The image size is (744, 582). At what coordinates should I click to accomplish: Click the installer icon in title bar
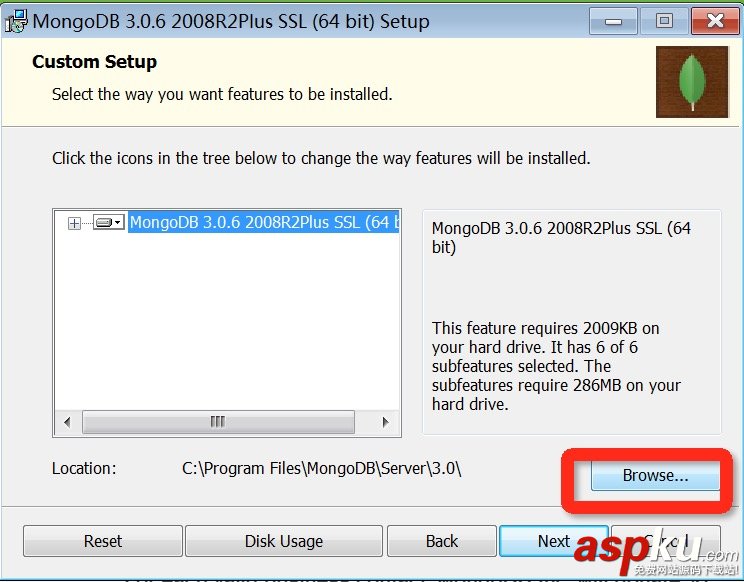(16, 21)
